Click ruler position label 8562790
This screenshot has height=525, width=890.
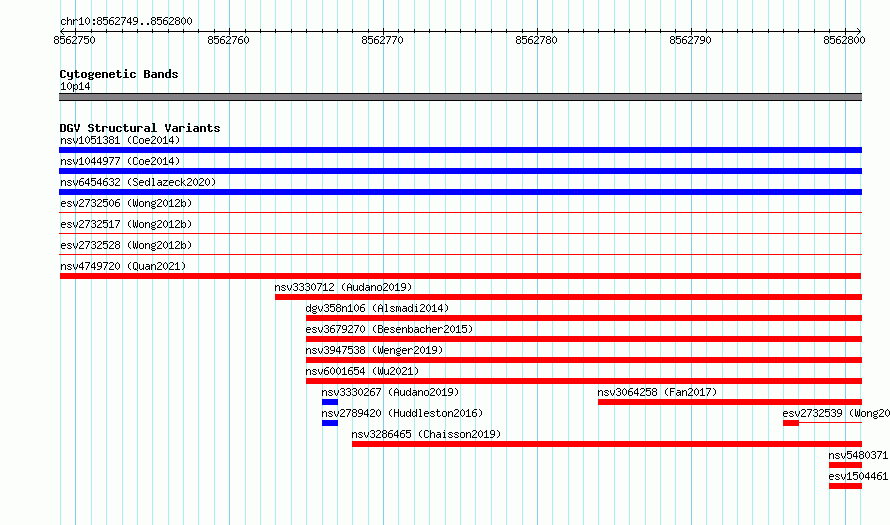point(690,40)
